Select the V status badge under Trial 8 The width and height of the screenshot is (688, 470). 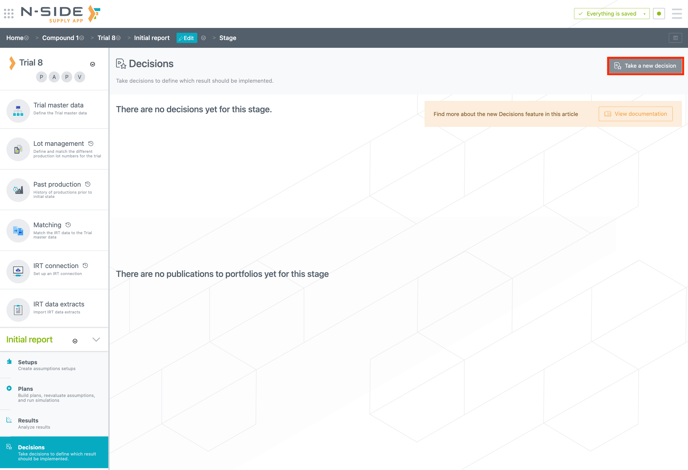[80, 77]
